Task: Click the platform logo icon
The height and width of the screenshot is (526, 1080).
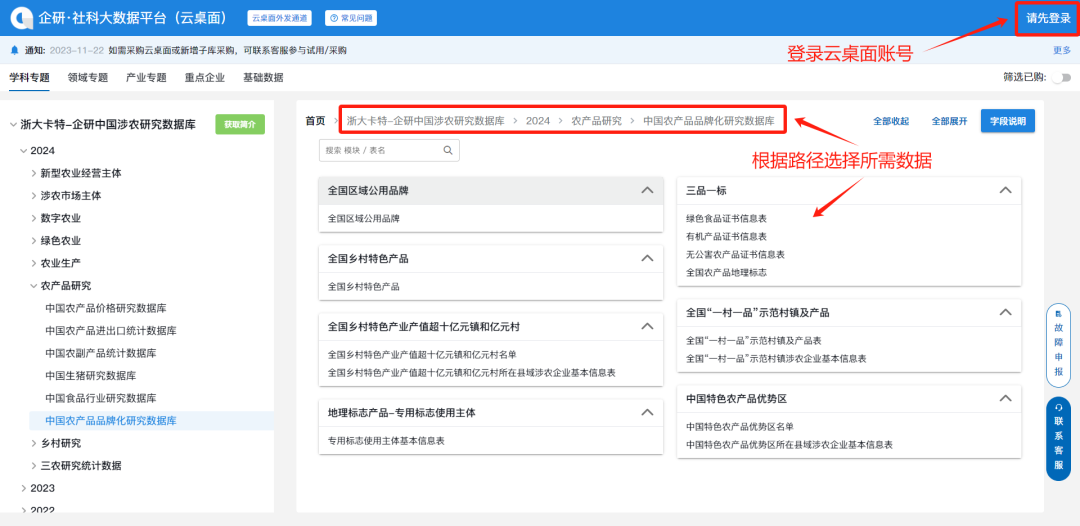Action: click(x=21, y=18)
